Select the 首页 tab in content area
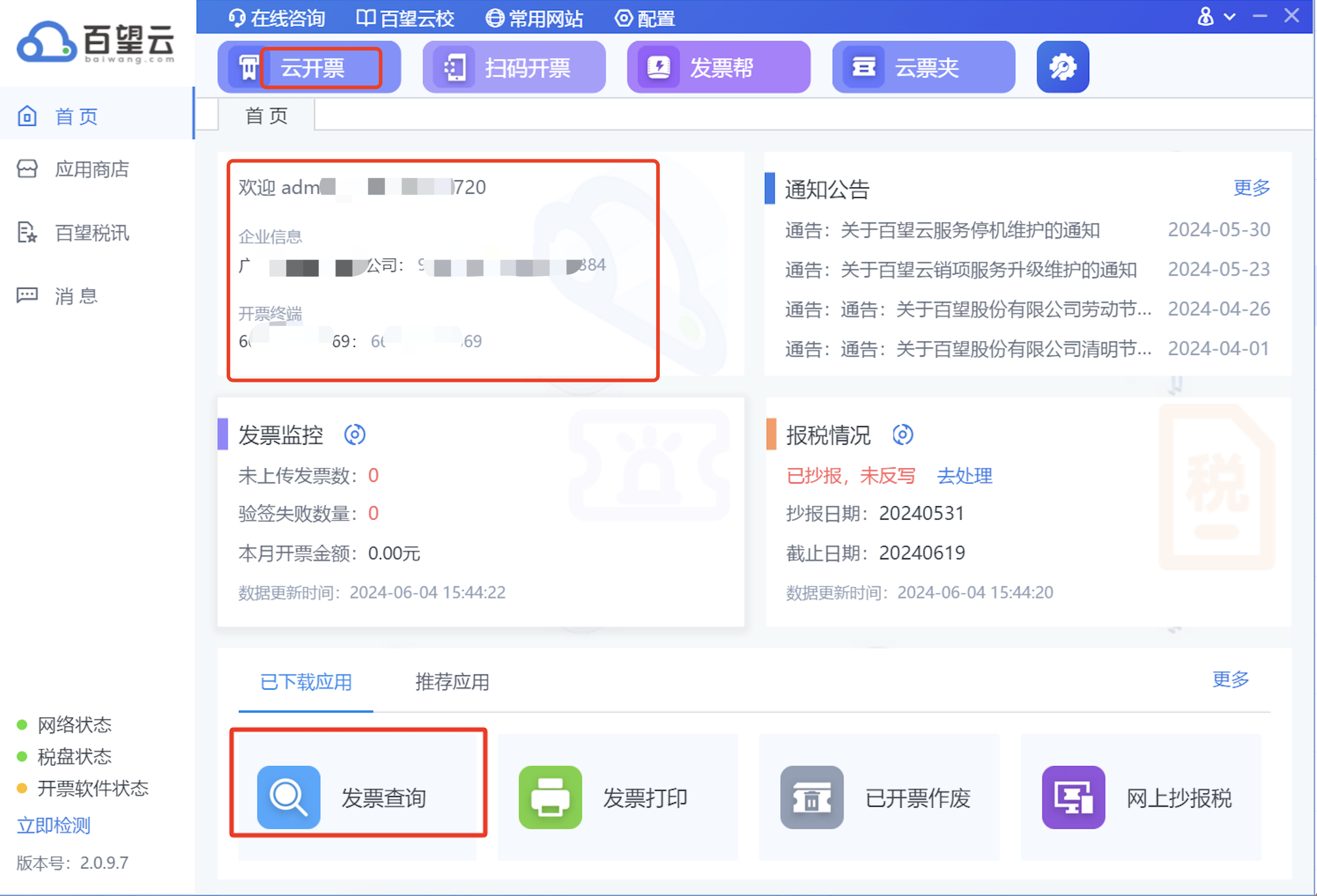1317x896 pixels. point(266,115)
